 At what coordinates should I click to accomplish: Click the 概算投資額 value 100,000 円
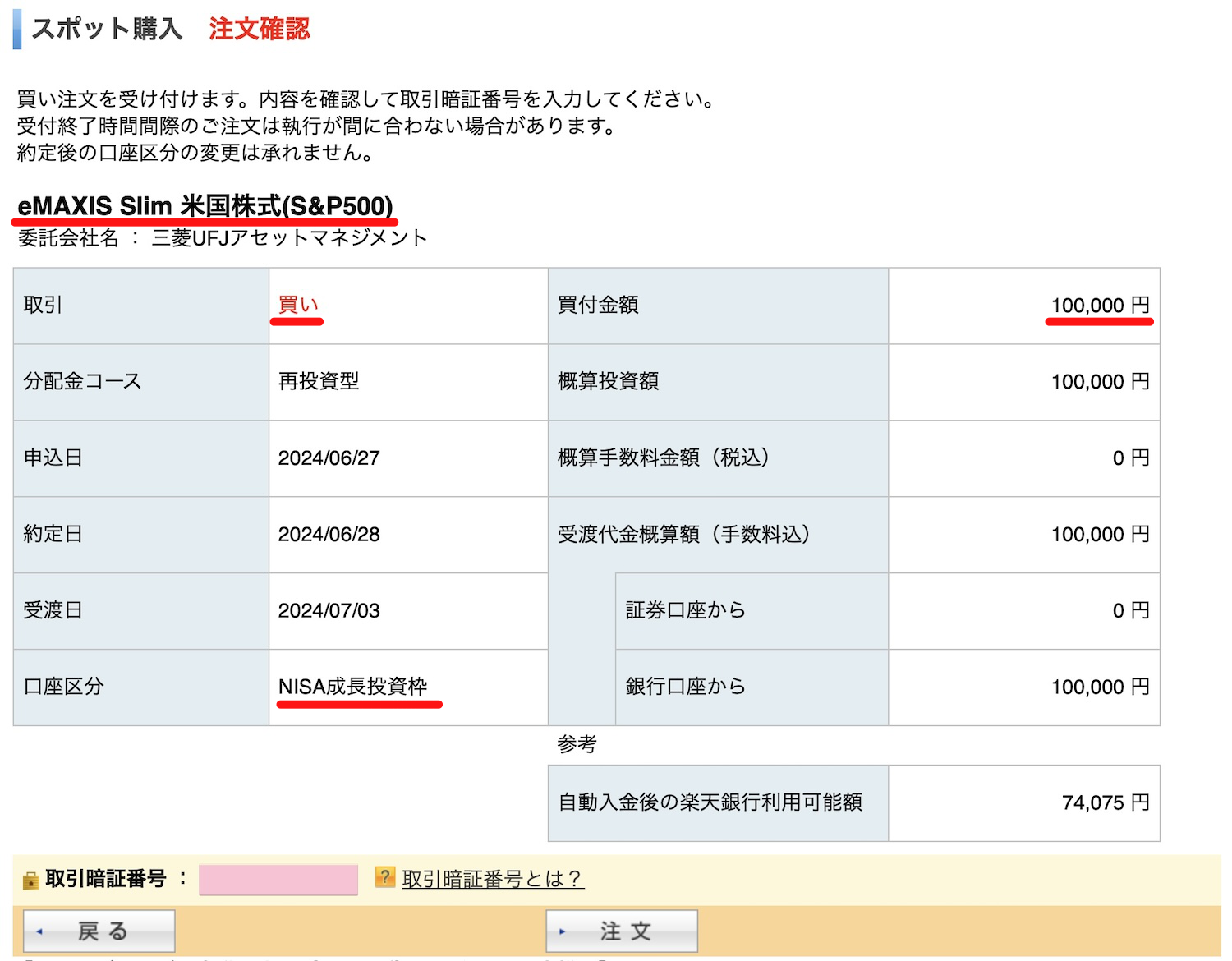click(1100, 381)
